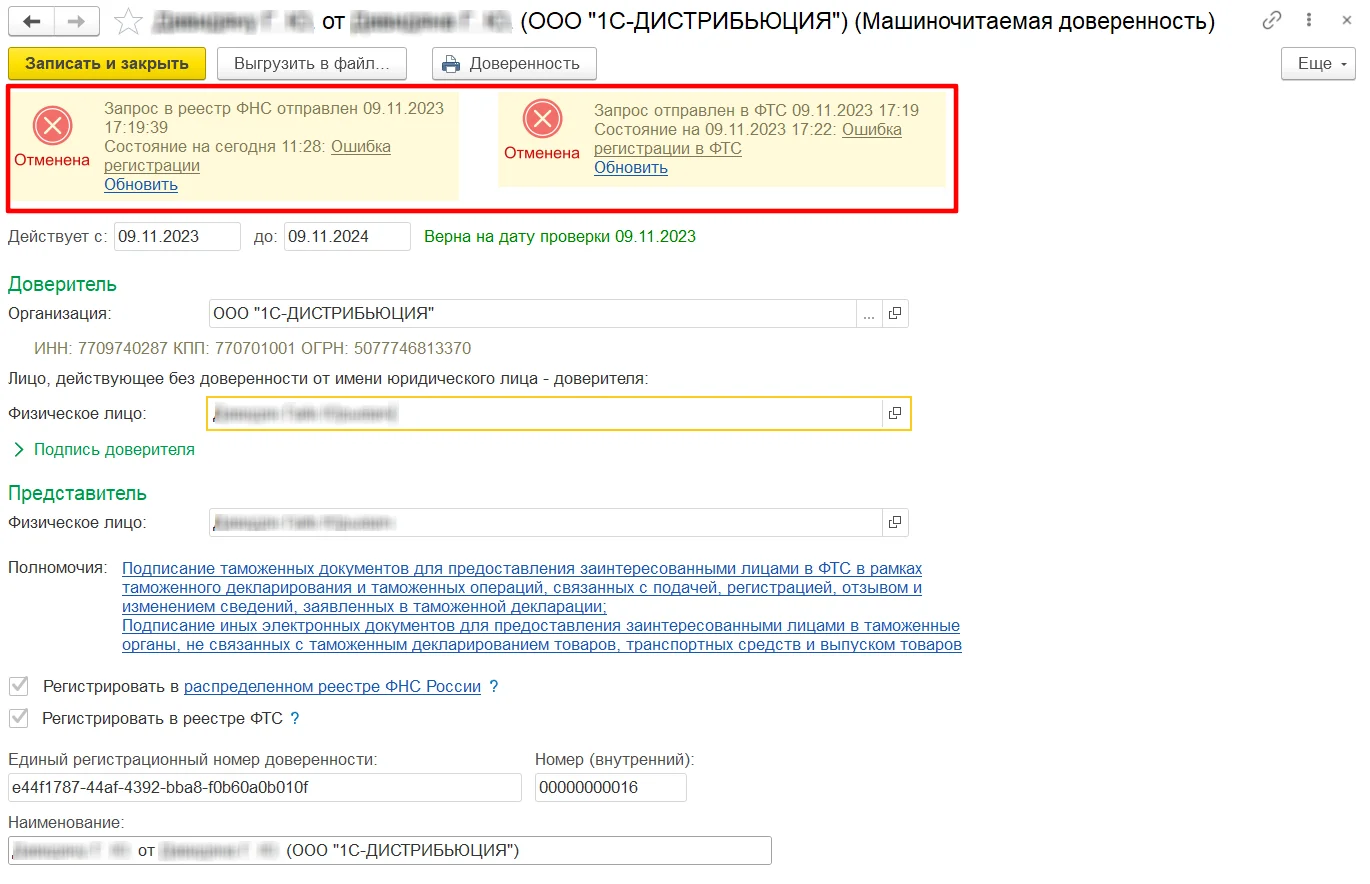Screen dimensions: 1370x884
Task: Toggle Регистрировать в распределенном реестре ФНС checkbox
Action: (19, 687)
